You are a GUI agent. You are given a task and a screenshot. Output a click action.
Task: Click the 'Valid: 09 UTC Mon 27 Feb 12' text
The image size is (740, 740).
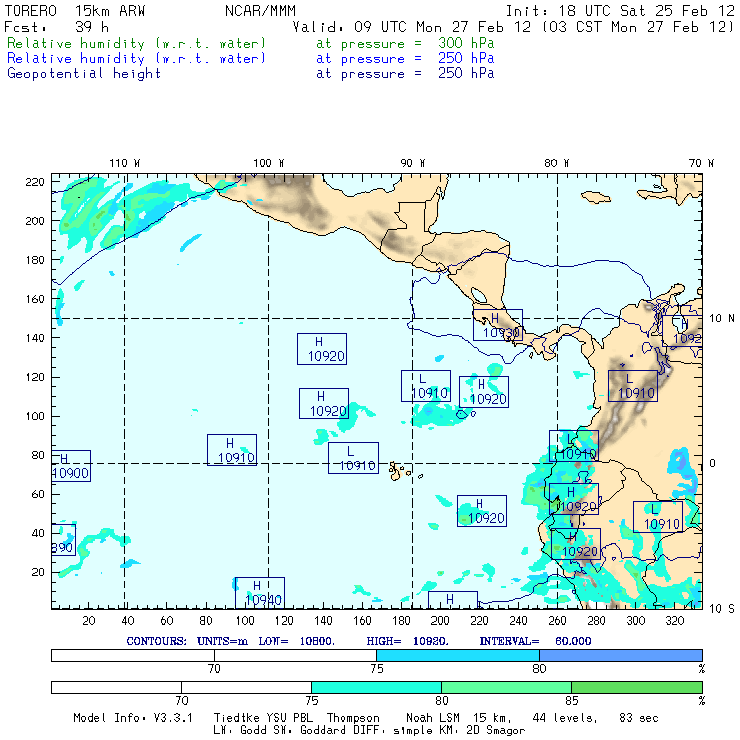(412, 27)
